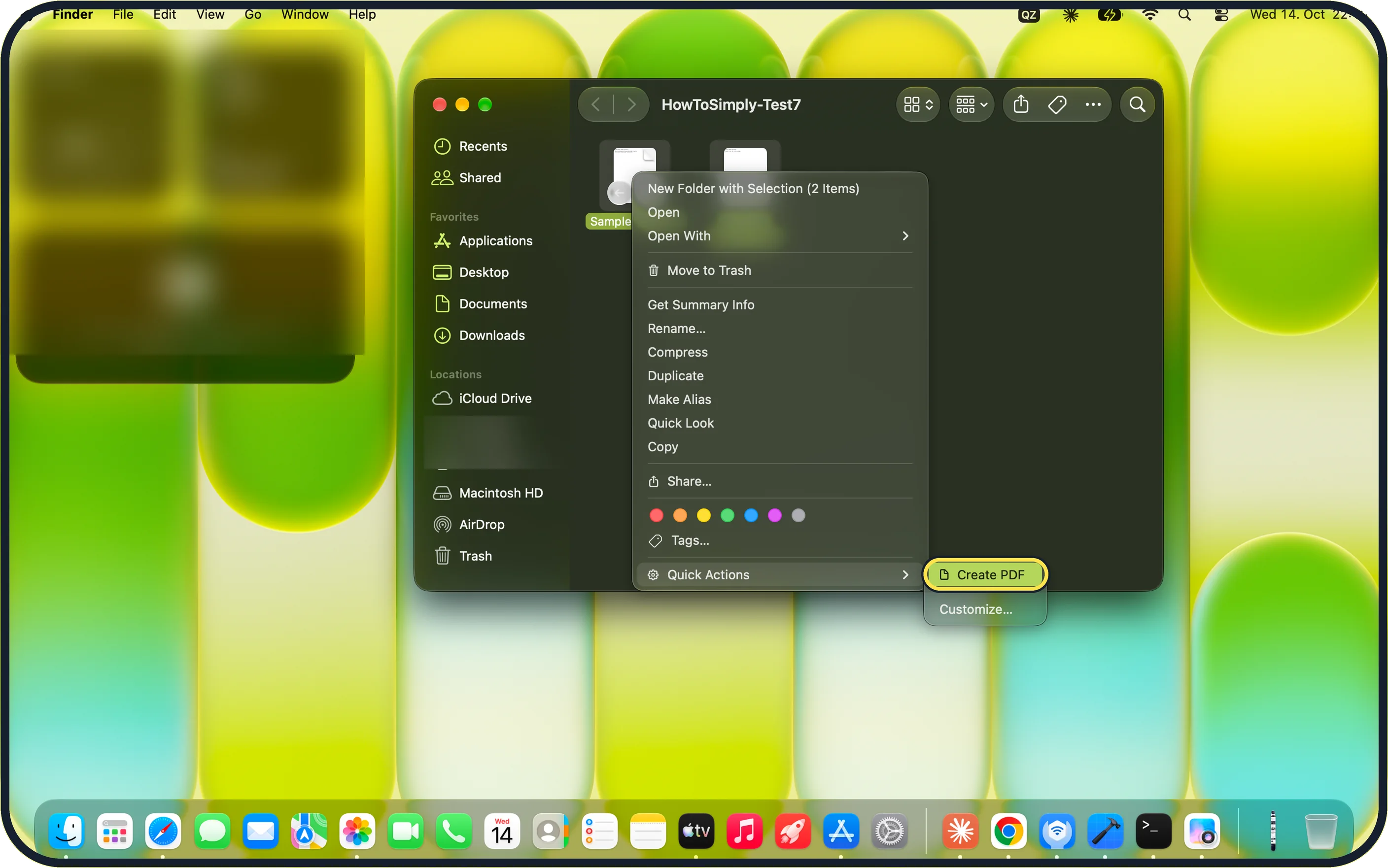Open Tags… in context menu
Screen dimensions: 1388x868
779,540
